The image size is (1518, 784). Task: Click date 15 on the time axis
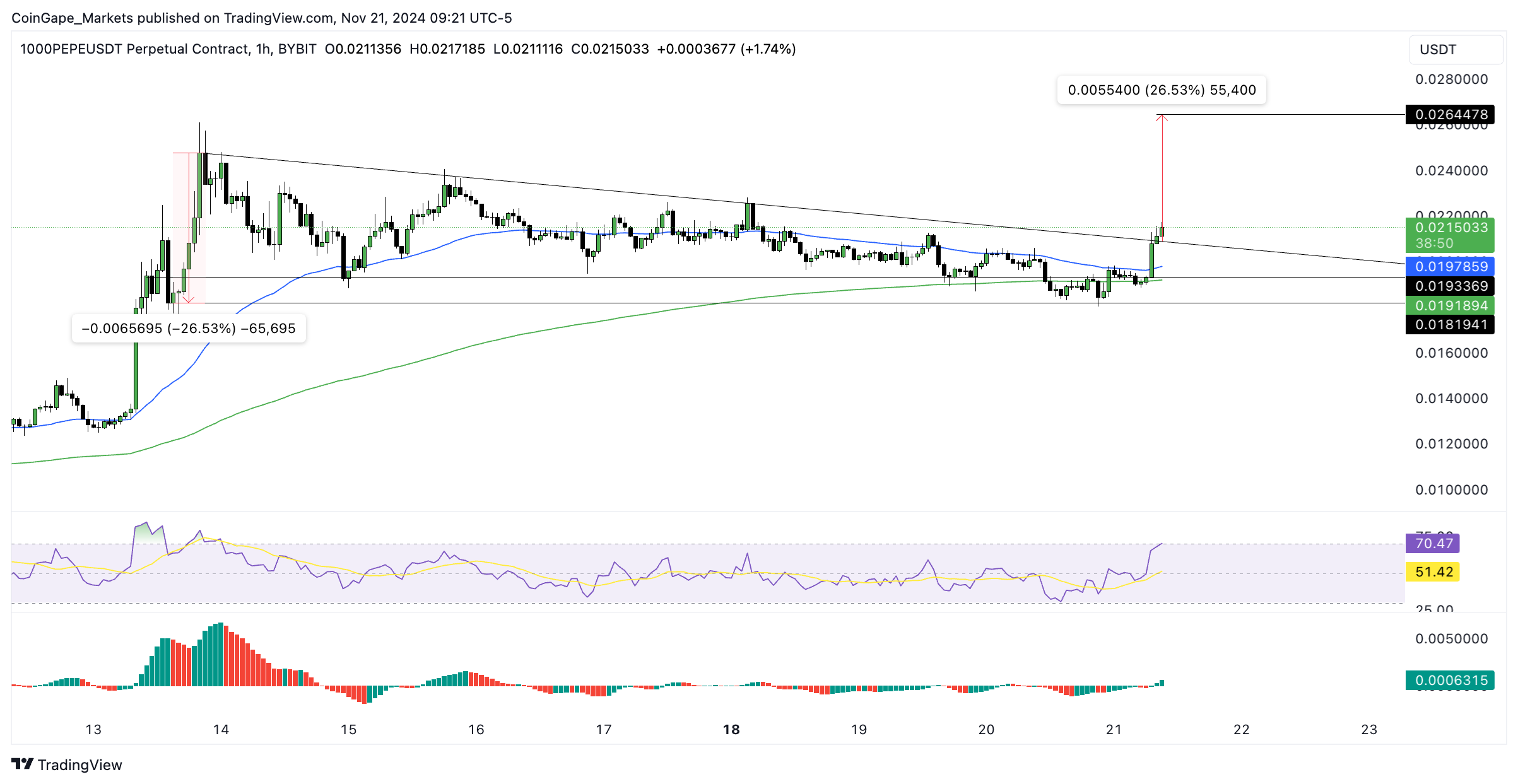[x=348, y=729]
